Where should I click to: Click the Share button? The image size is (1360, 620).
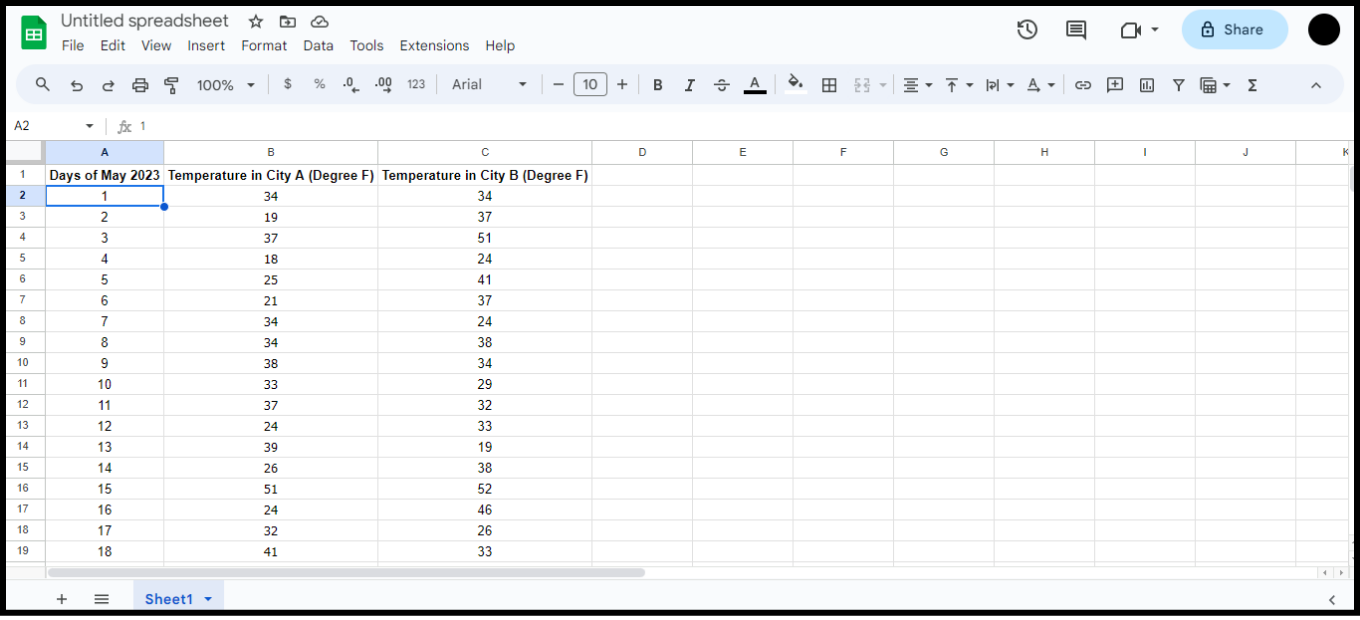click(1234, 30)
